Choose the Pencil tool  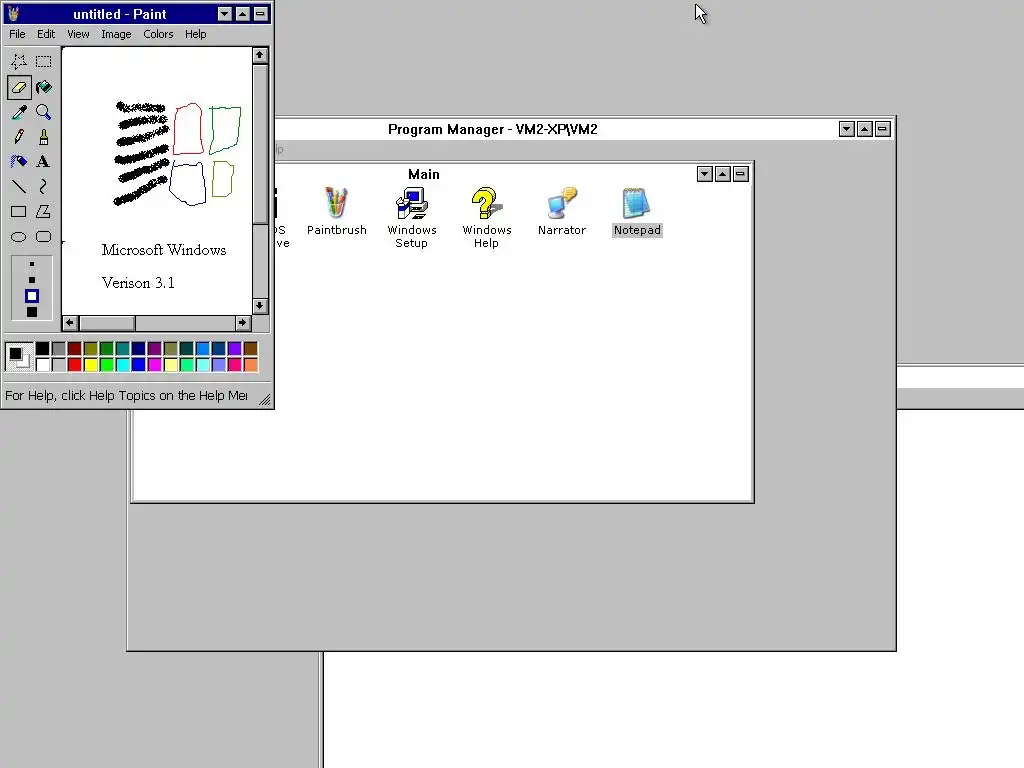tap(19, 137)
